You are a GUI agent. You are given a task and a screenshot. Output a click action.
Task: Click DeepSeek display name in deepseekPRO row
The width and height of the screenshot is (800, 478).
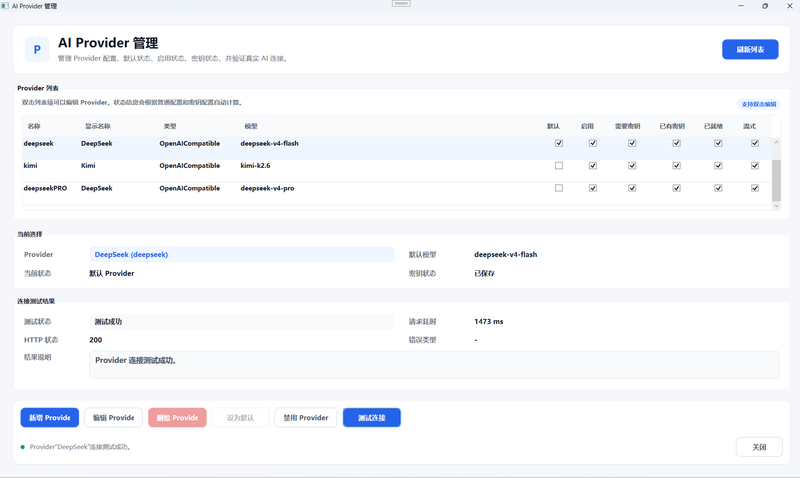point(96,188)
